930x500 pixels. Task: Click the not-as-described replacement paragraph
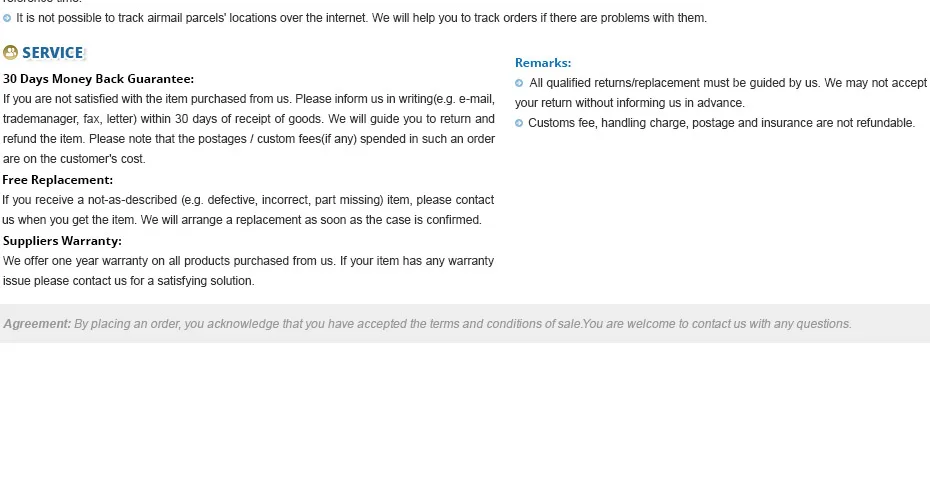(248, 210)
